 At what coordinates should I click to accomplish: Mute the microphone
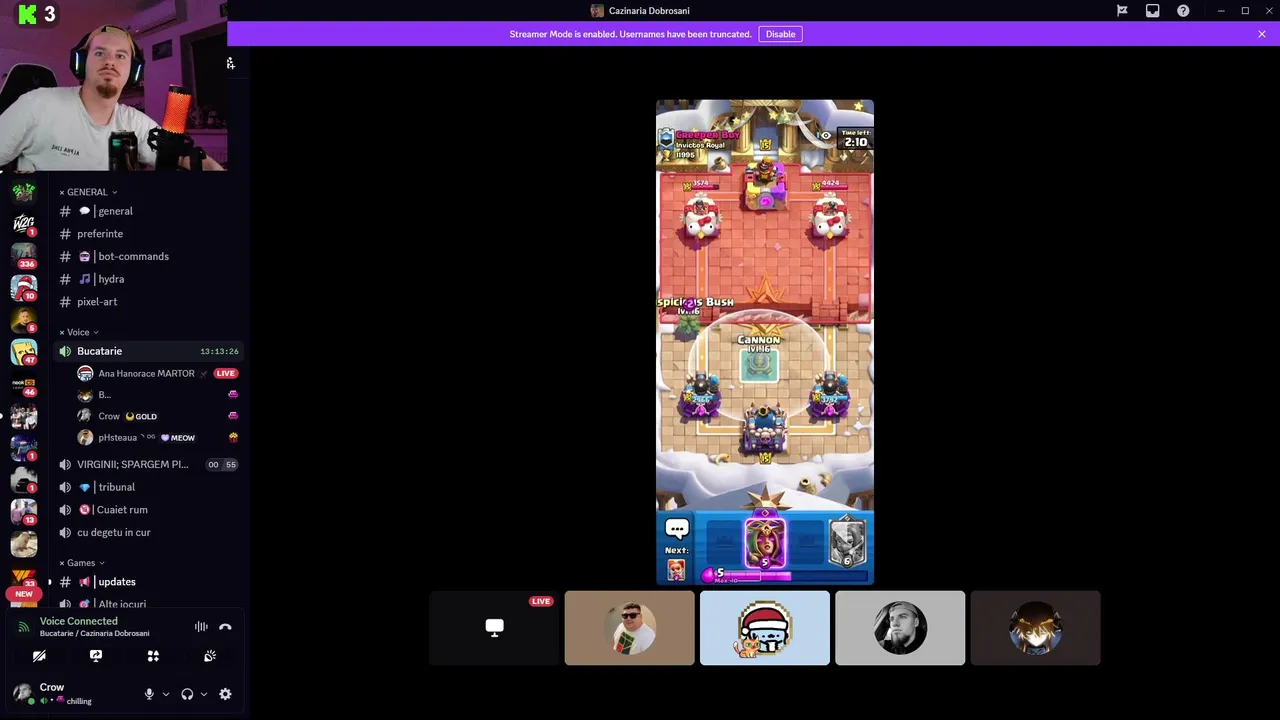pos(149,694)
